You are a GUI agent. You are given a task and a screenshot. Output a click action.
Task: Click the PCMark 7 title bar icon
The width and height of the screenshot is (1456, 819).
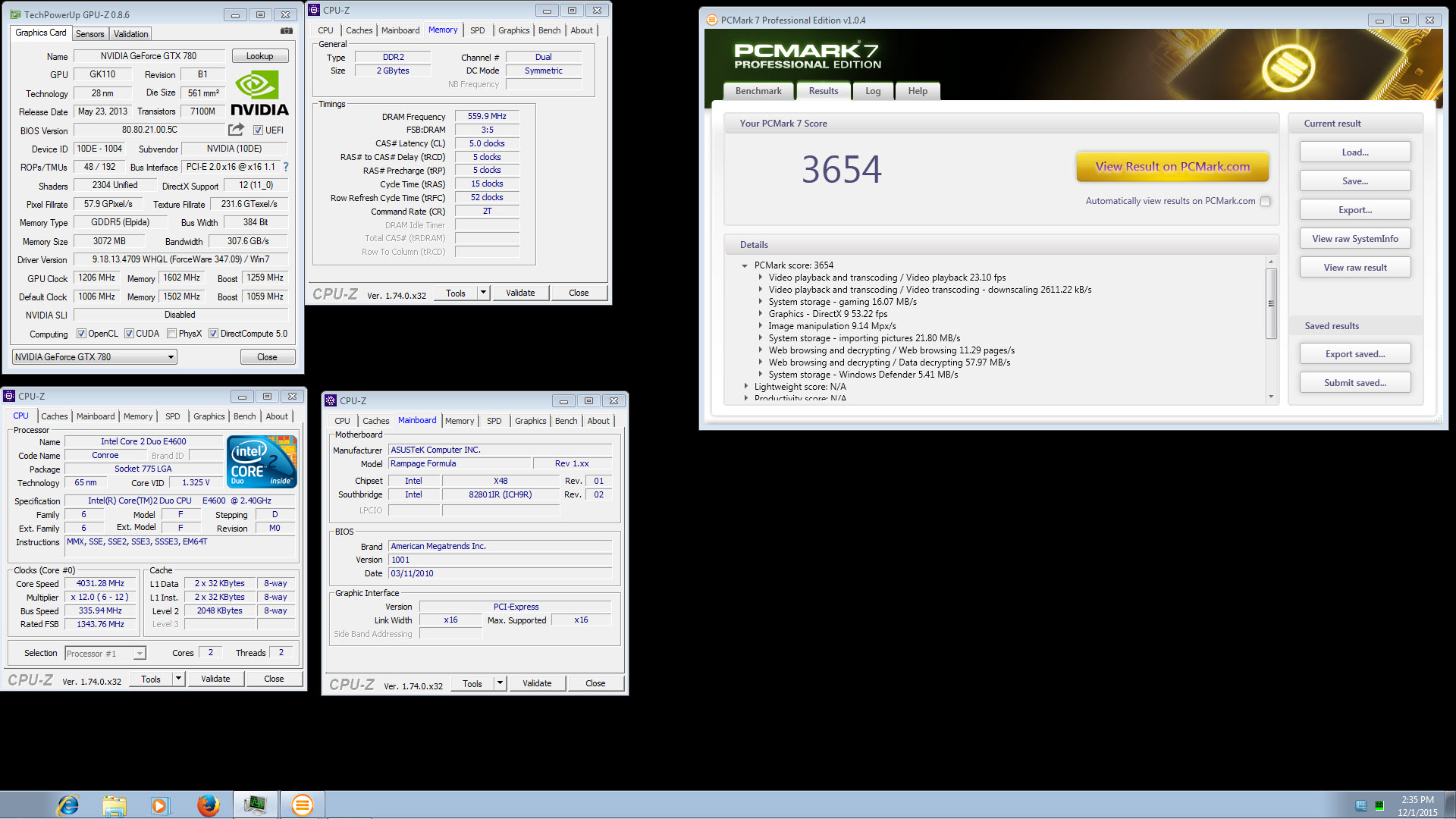[x=711, y=20]
